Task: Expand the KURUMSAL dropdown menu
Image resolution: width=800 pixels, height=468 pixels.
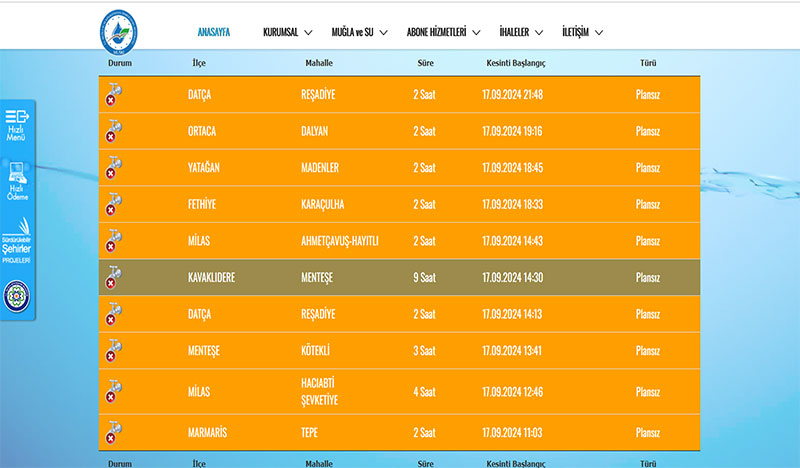Action: pyautogui.click(x=287, y=32)
